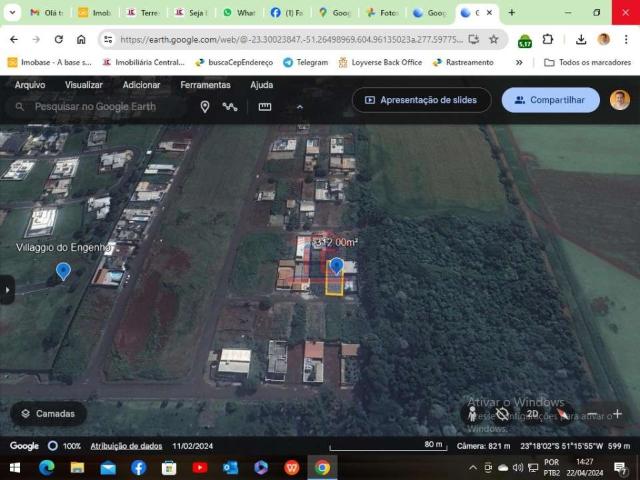640x480 pixels.
Task: Show hidden system tray icons
Action: pyautogui.click(x=473, y=468)
